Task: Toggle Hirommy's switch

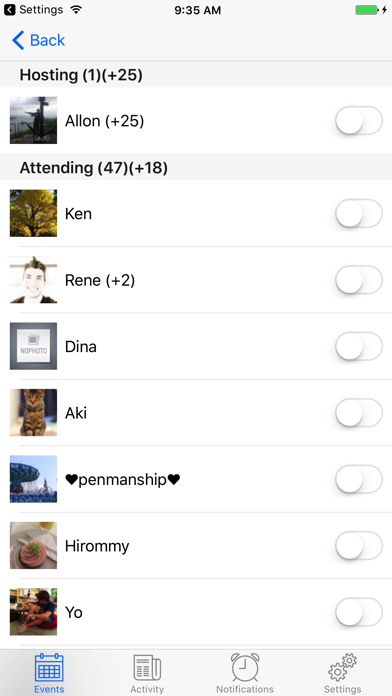Action: 359,546
